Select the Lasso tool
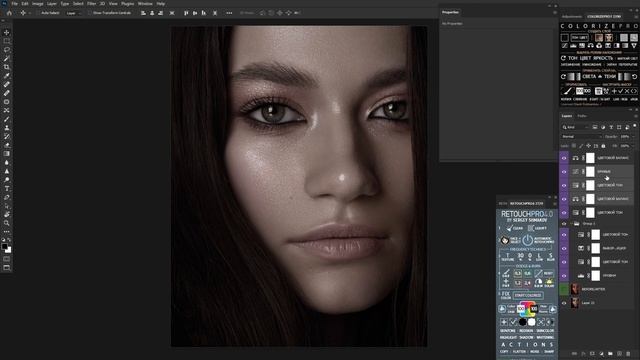This screenshot has height=360, width=640. pos(7,49)
